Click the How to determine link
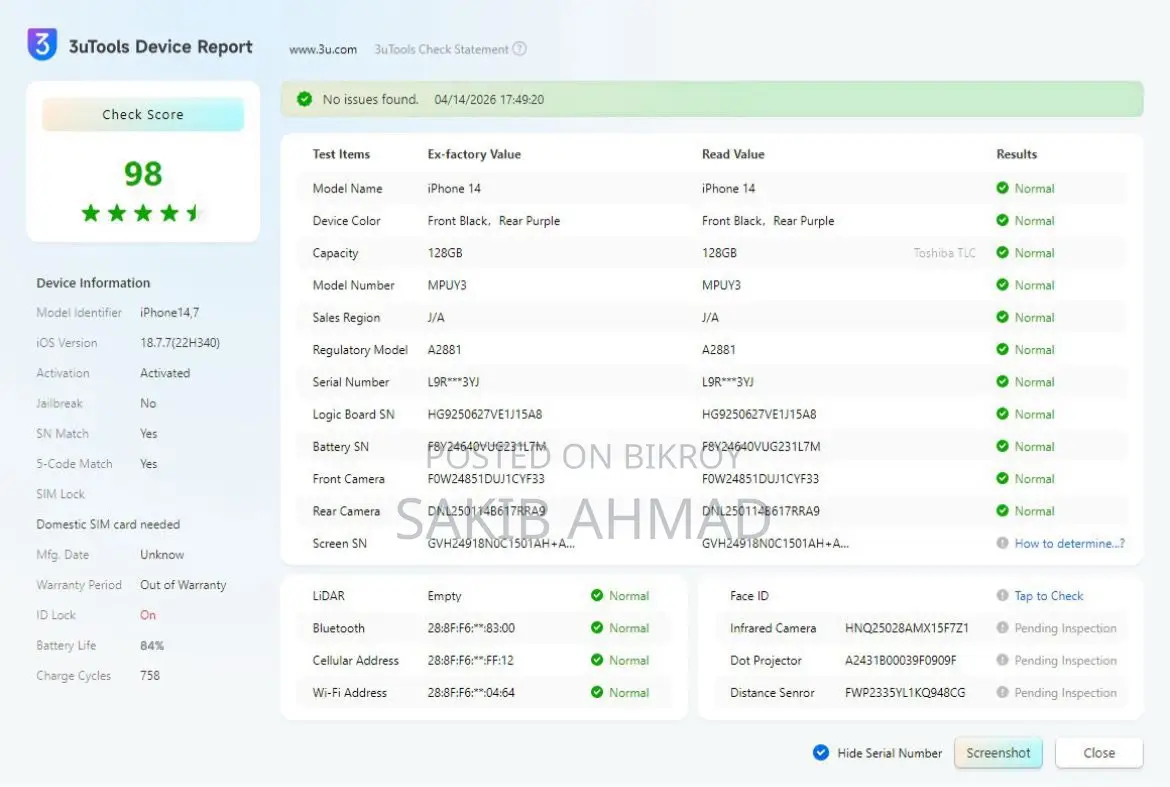1170x787 pixels. pyautogui.click(x=1069, y=543)
